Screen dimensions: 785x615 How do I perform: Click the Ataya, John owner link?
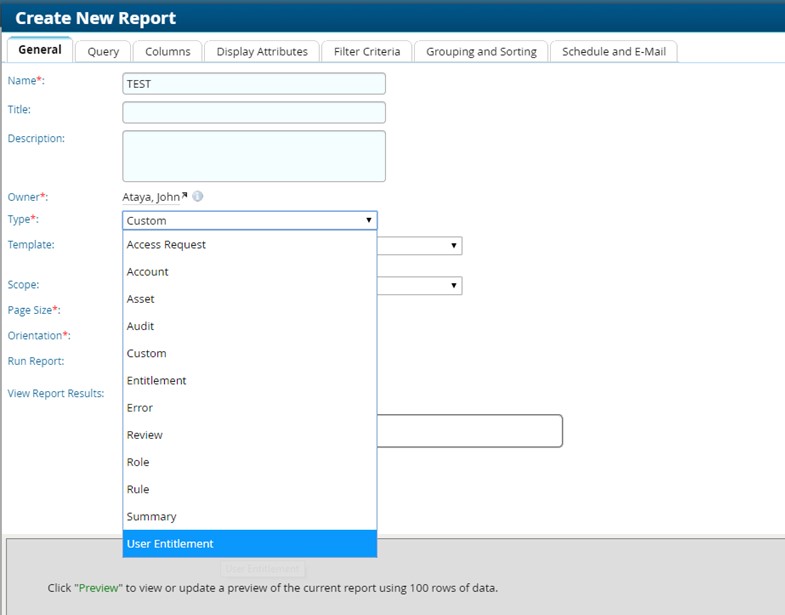(x=151, y=197)
